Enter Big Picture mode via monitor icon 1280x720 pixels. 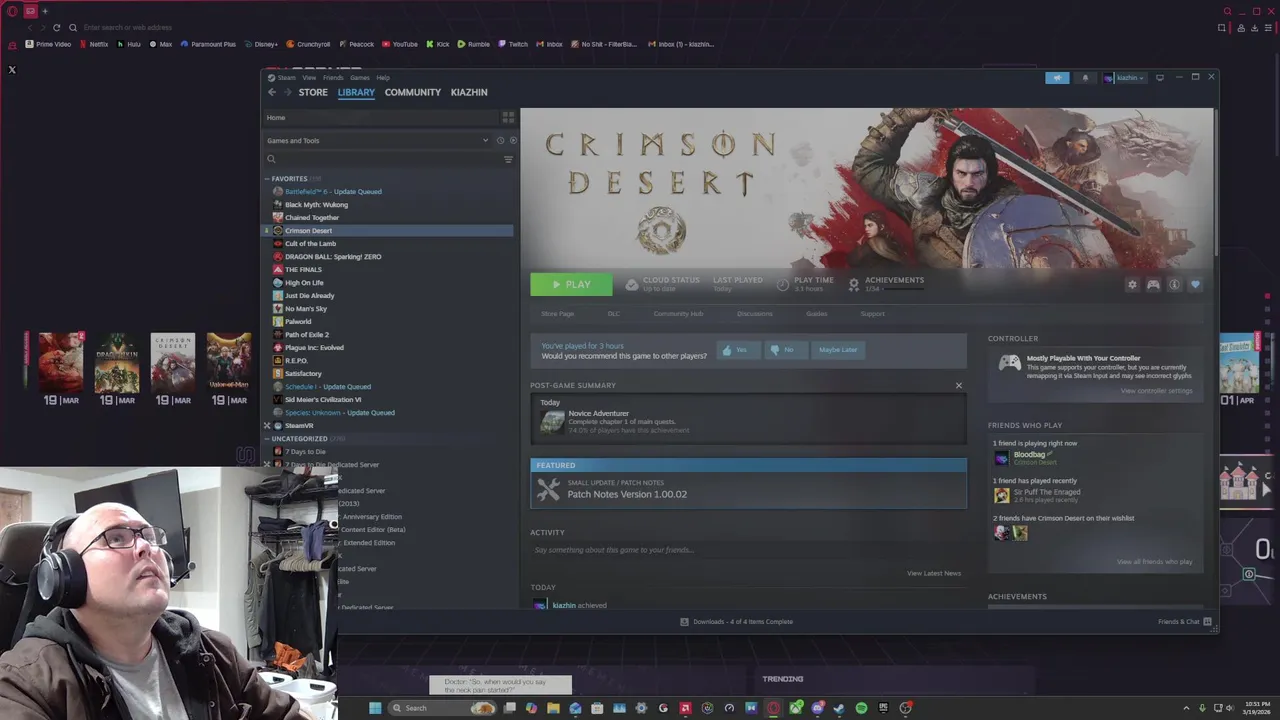tap(1160, 77)
